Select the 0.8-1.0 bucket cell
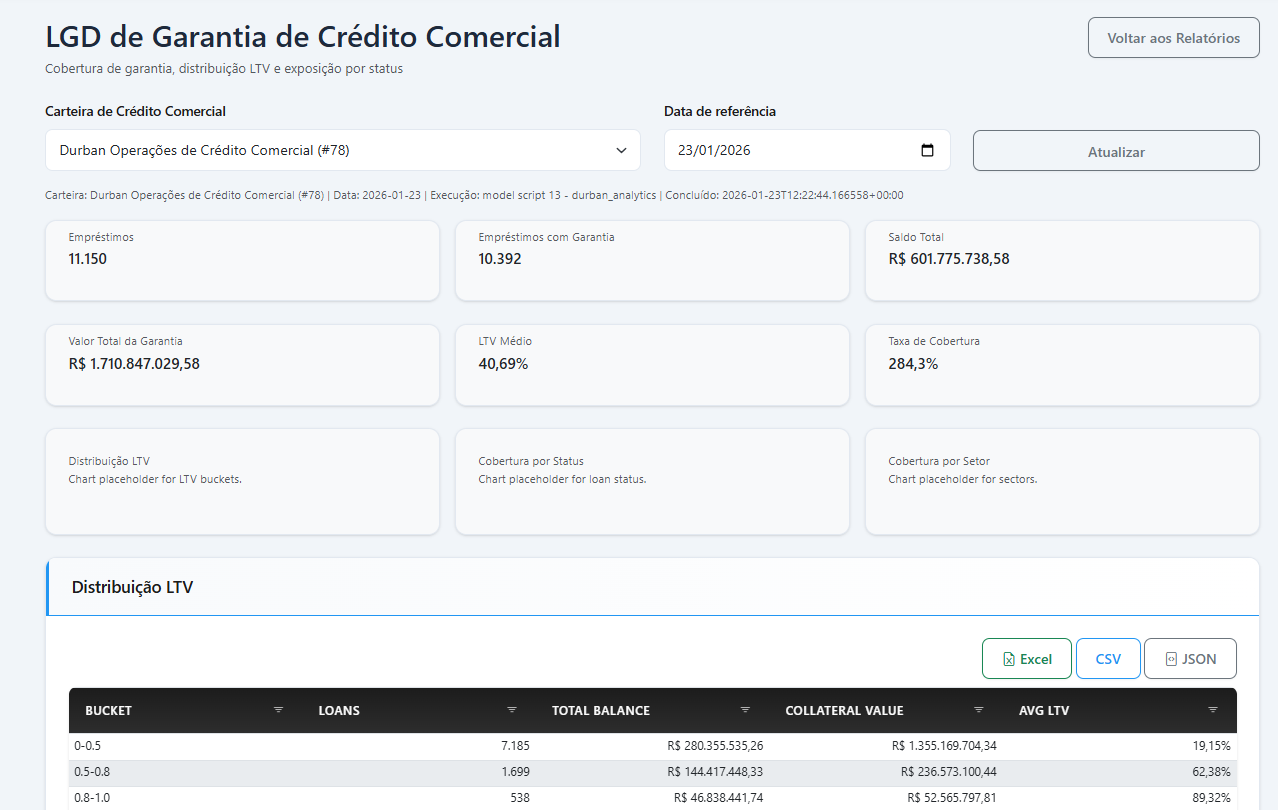The image size is (1278, 810). (x=92, y=797)
